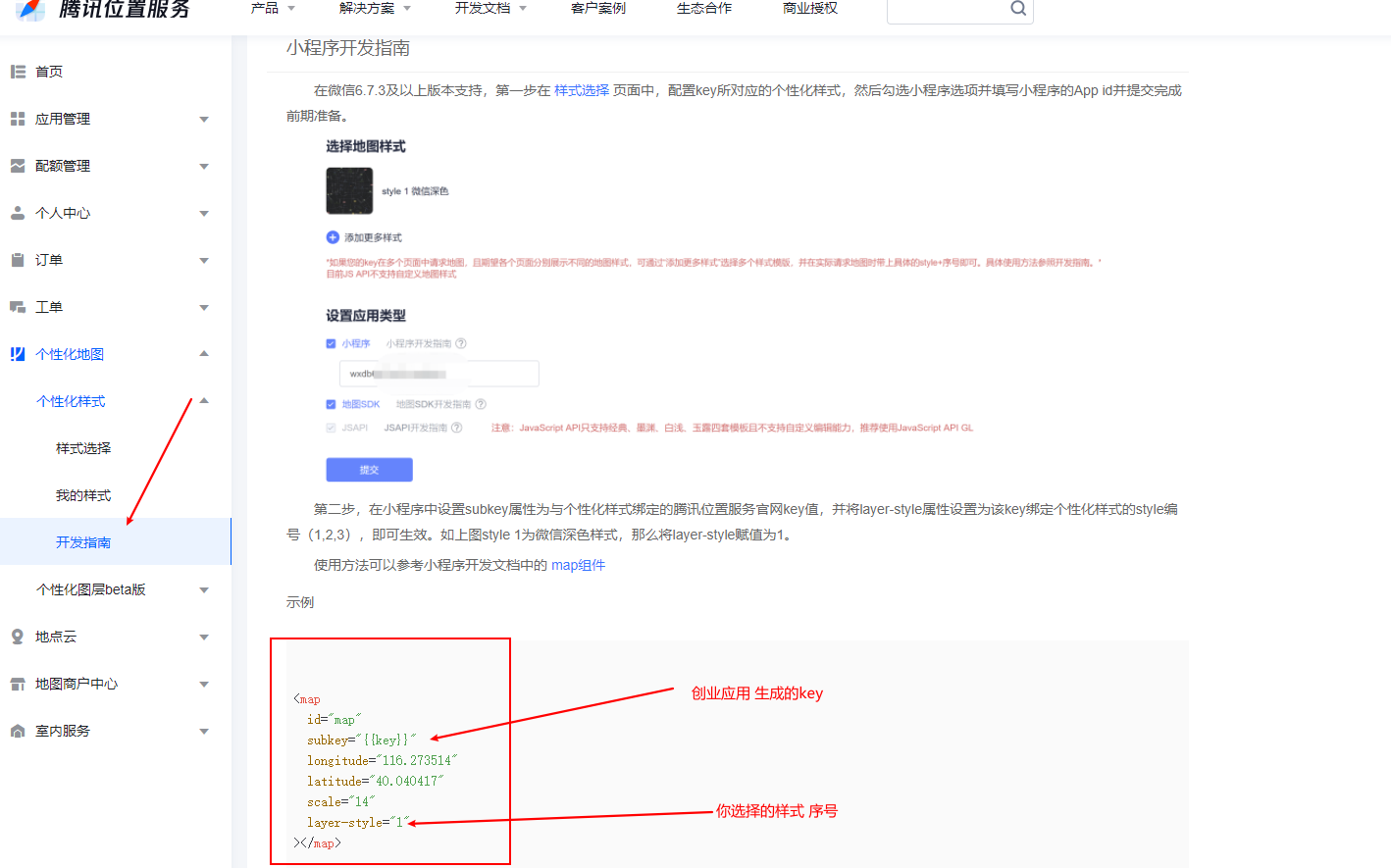Click the App id input field

point(438,374)
